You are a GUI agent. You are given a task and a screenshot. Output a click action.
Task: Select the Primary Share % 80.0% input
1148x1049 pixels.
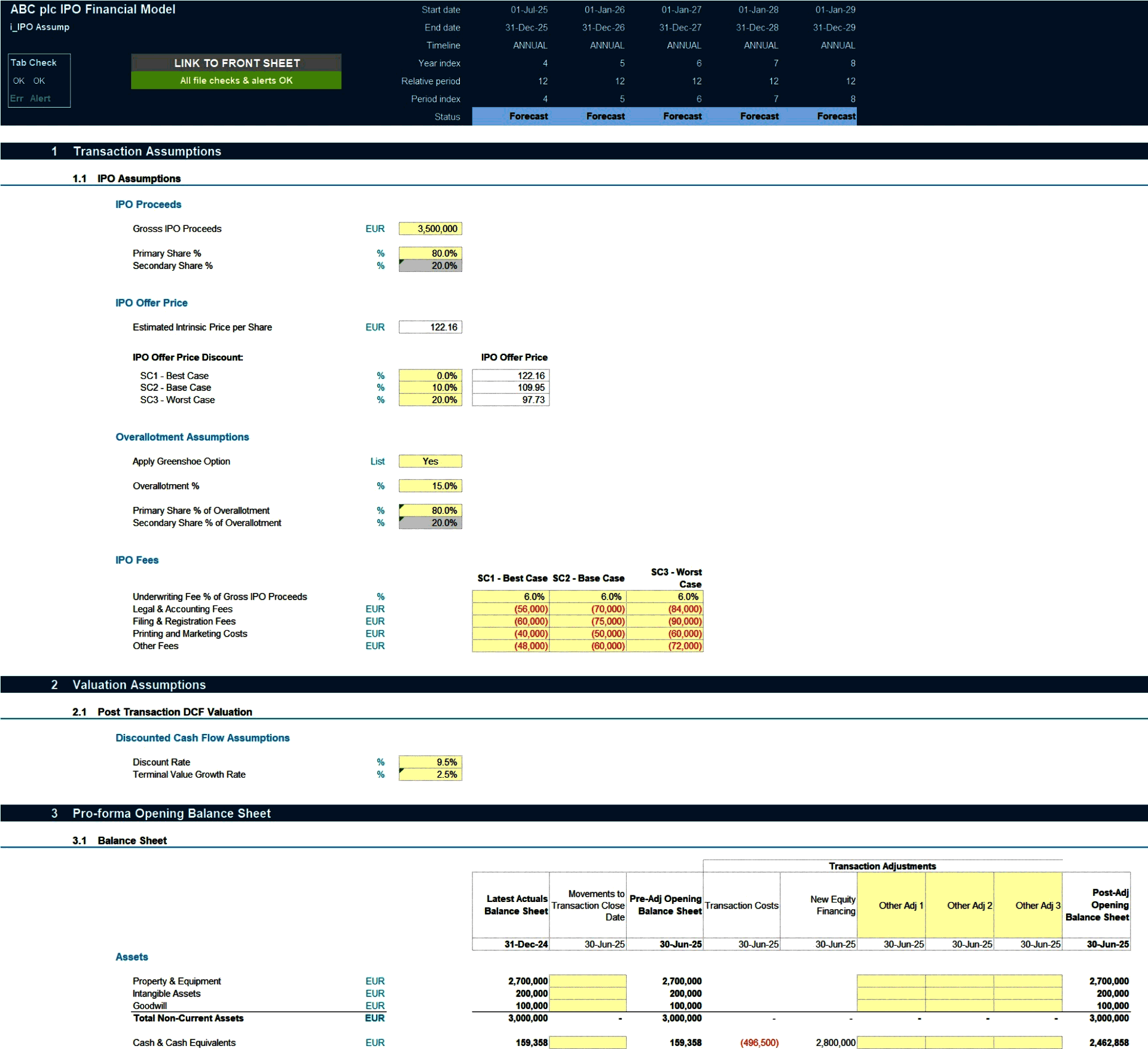point(430,253)
